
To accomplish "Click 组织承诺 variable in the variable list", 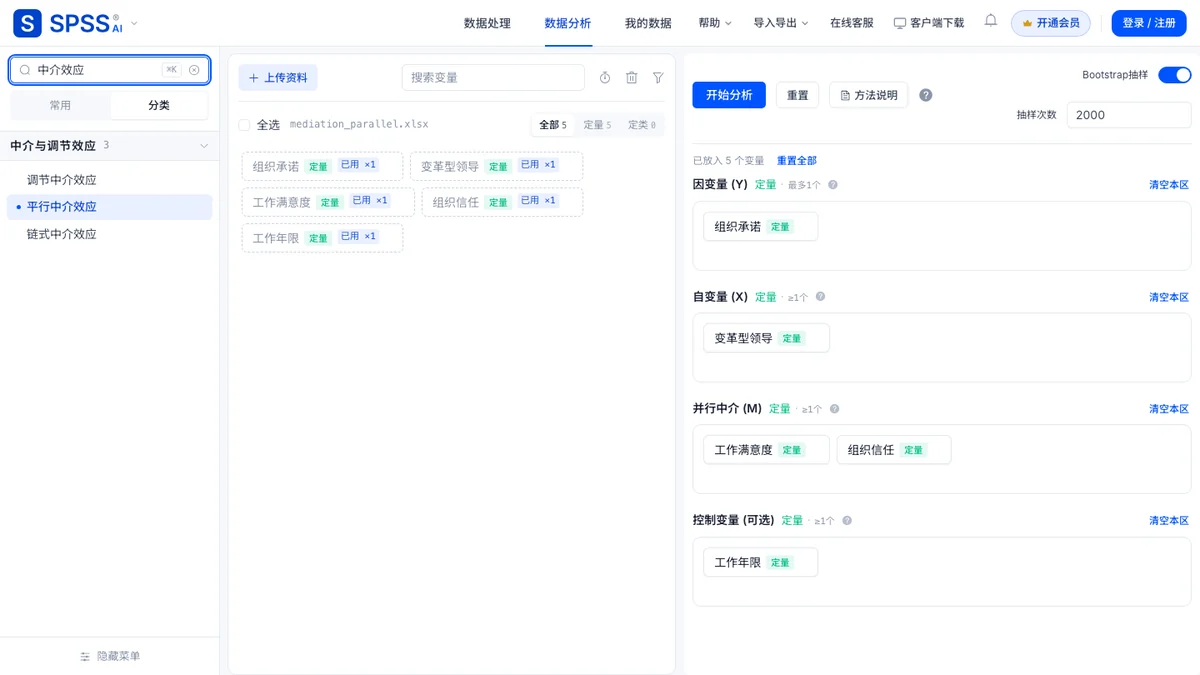I will (x=322, y=166).
